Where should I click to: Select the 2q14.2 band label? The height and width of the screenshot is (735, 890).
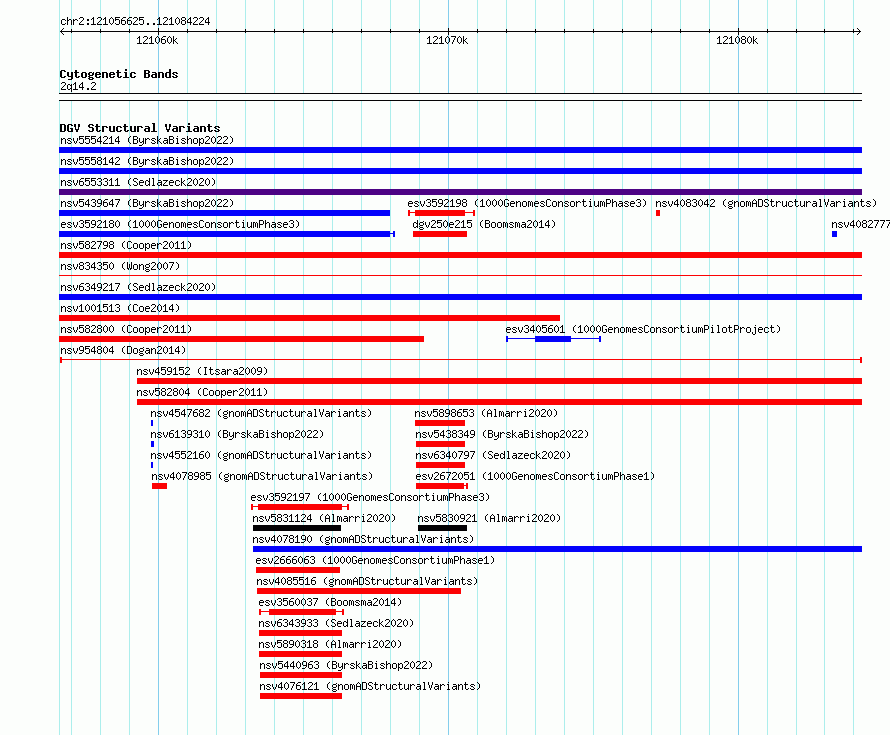click(78, 86)
